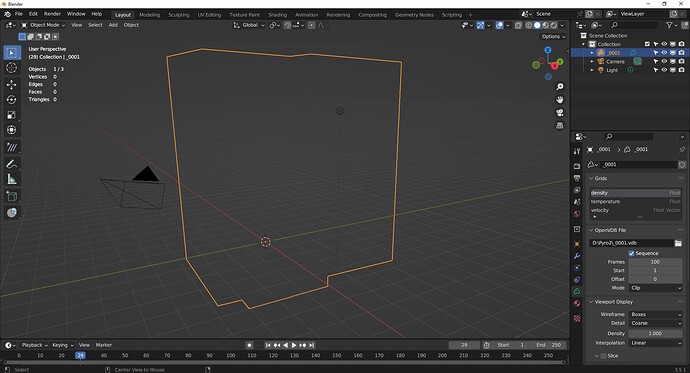Open timeline Playback popover

click(34, 345)
